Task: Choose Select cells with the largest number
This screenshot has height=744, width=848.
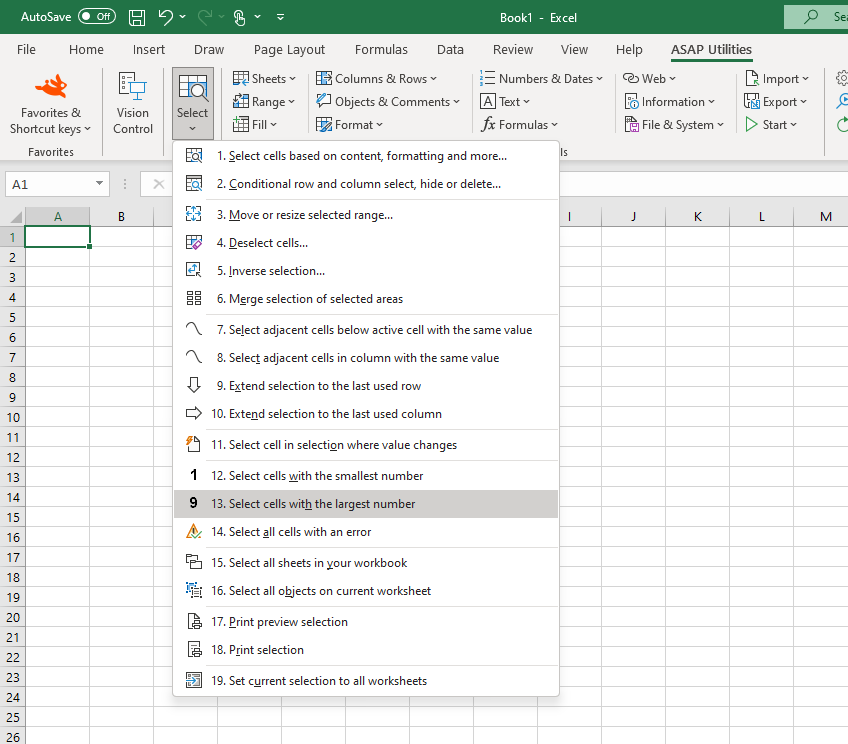Action: tap(366, 504)
